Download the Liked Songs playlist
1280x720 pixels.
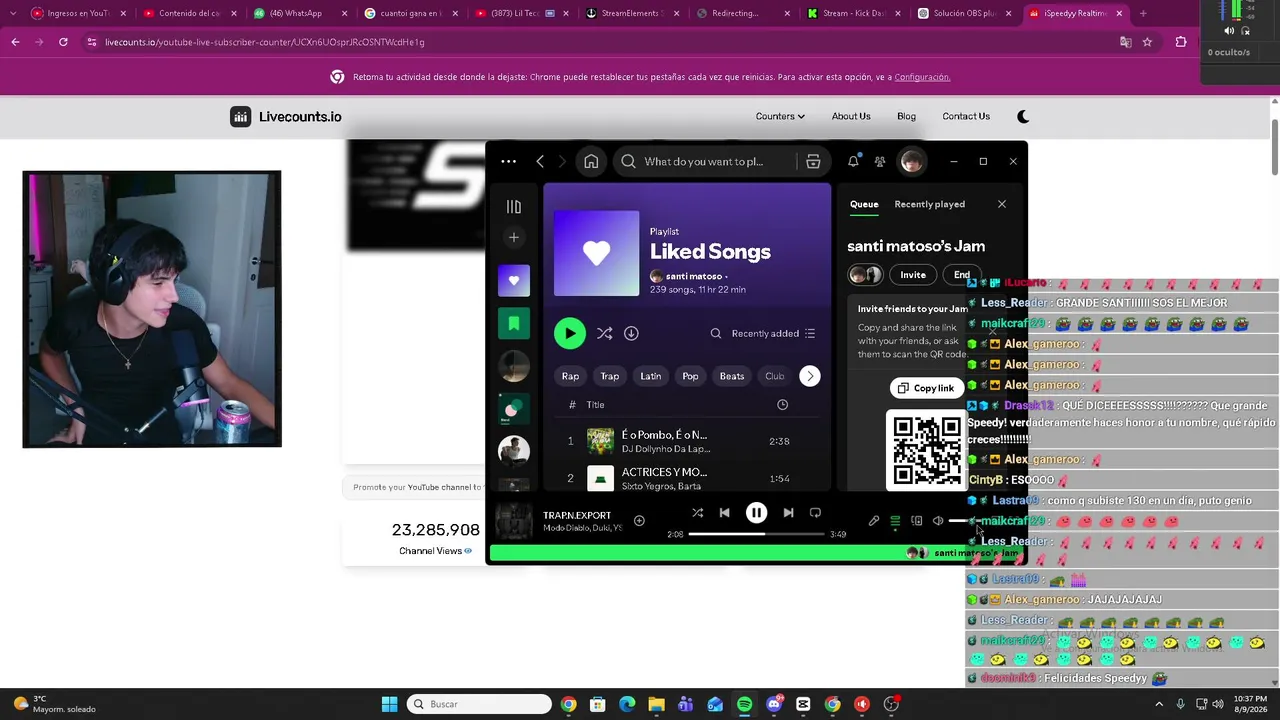tap(631, 333)
